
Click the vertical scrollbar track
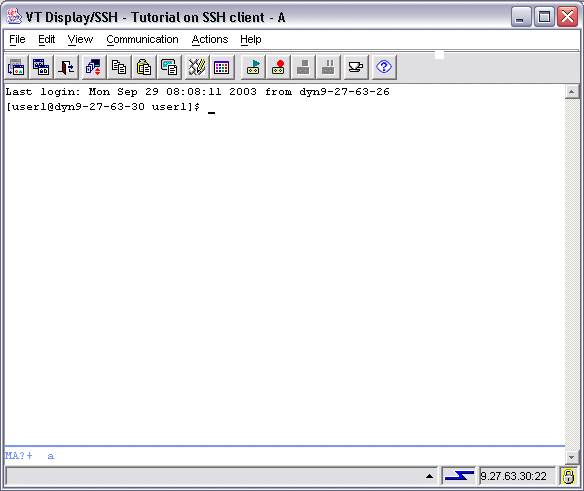point(572,274)
